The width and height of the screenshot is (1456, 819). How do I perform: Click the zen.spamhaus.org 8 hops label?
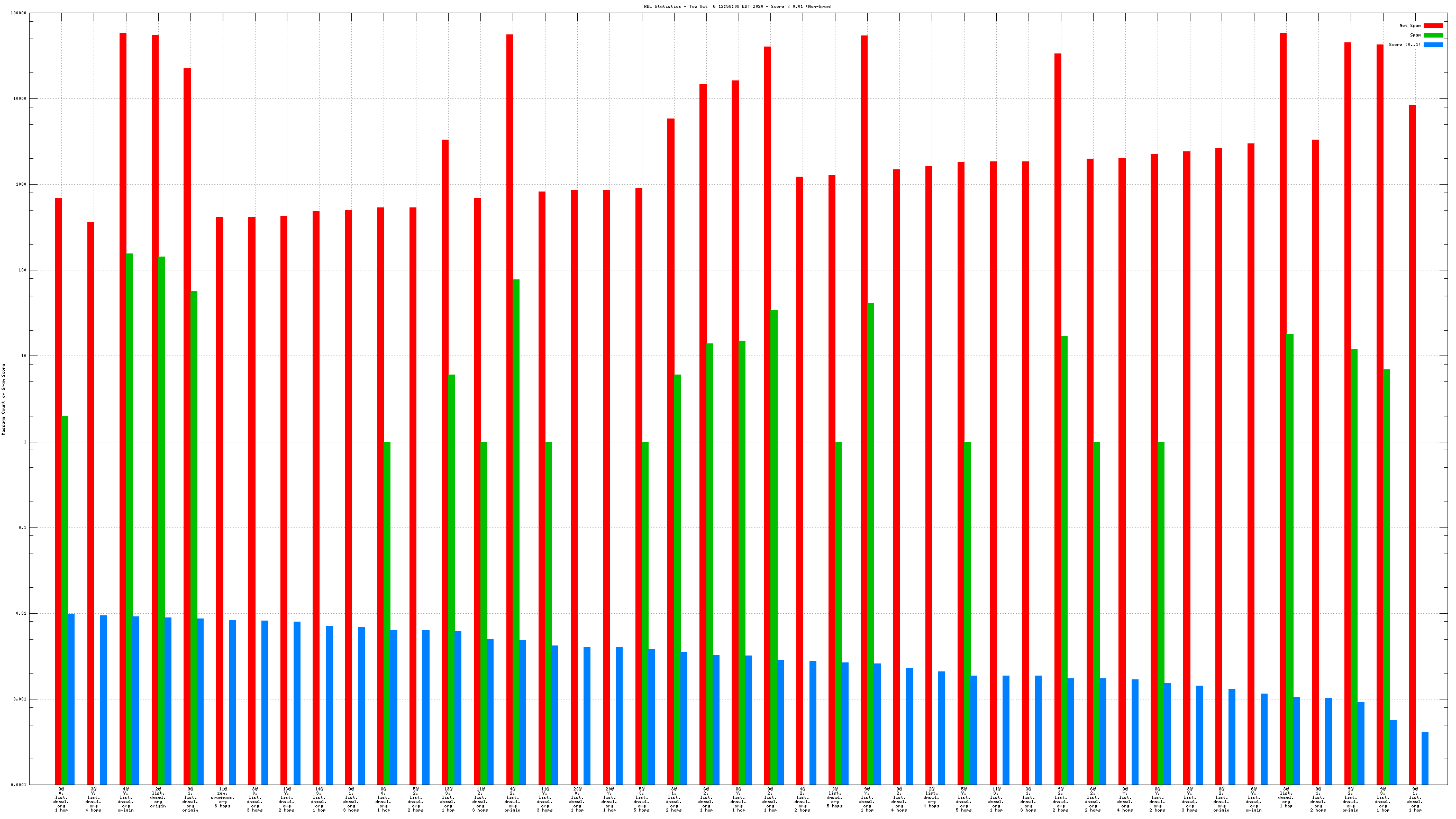(223, 797)
